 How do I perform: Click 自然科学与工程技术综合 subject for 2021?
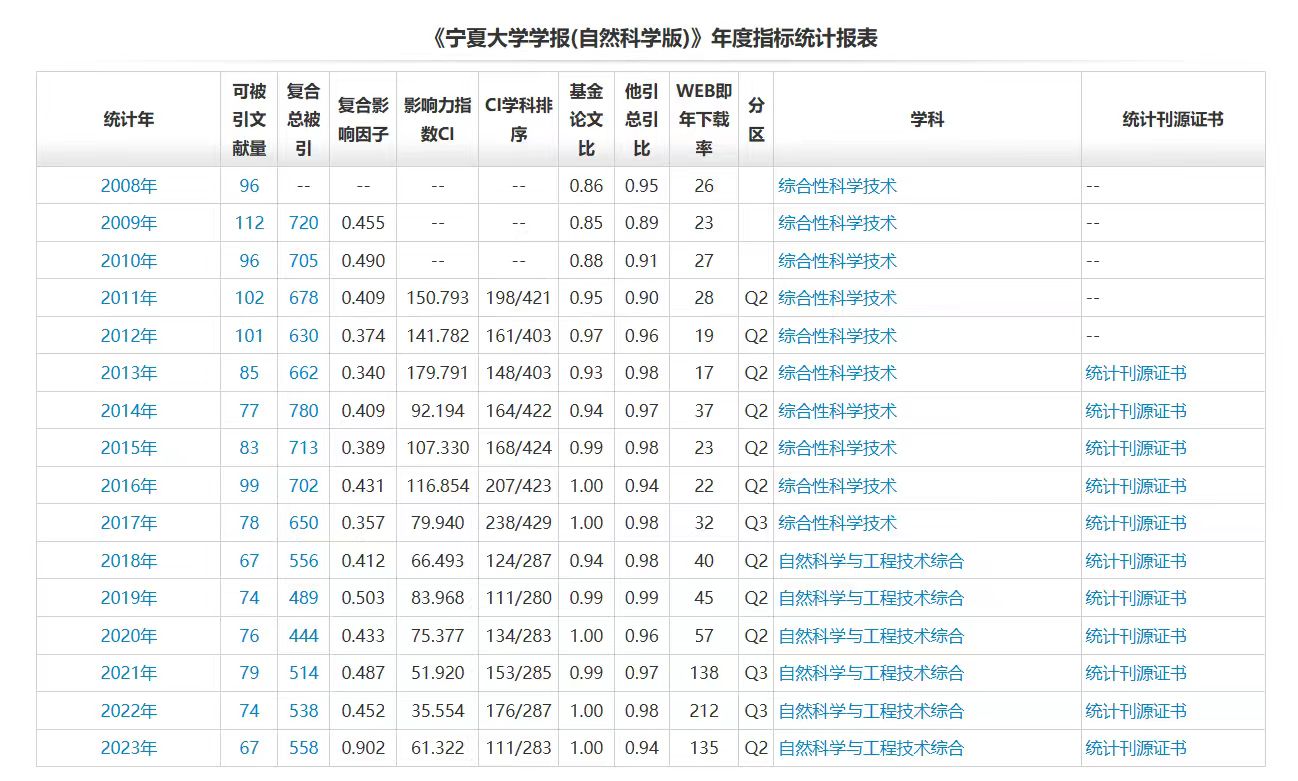[x=871, y=673]
